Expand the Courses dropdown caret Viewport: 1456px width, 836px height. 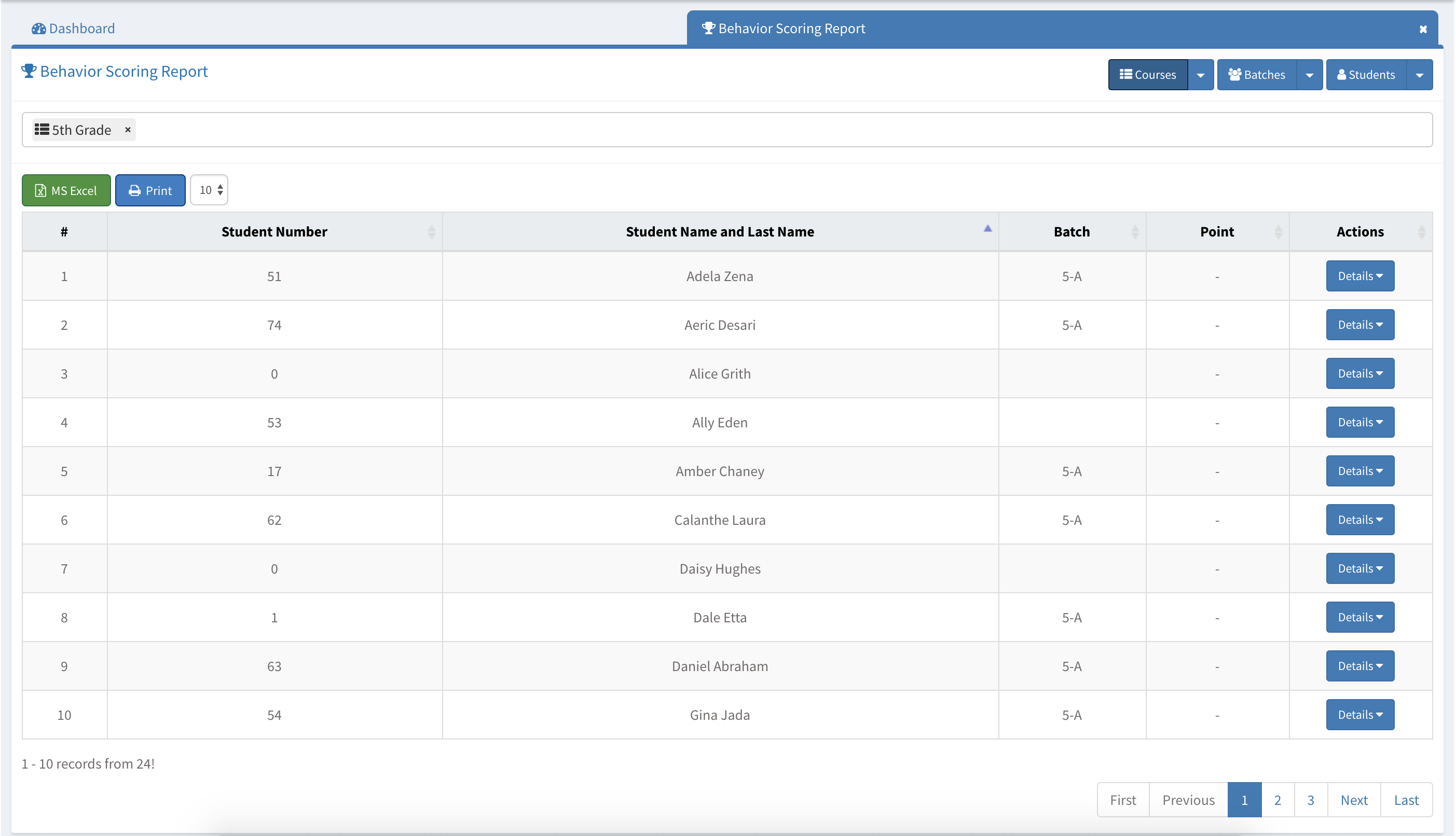[x=1200, y=75]
